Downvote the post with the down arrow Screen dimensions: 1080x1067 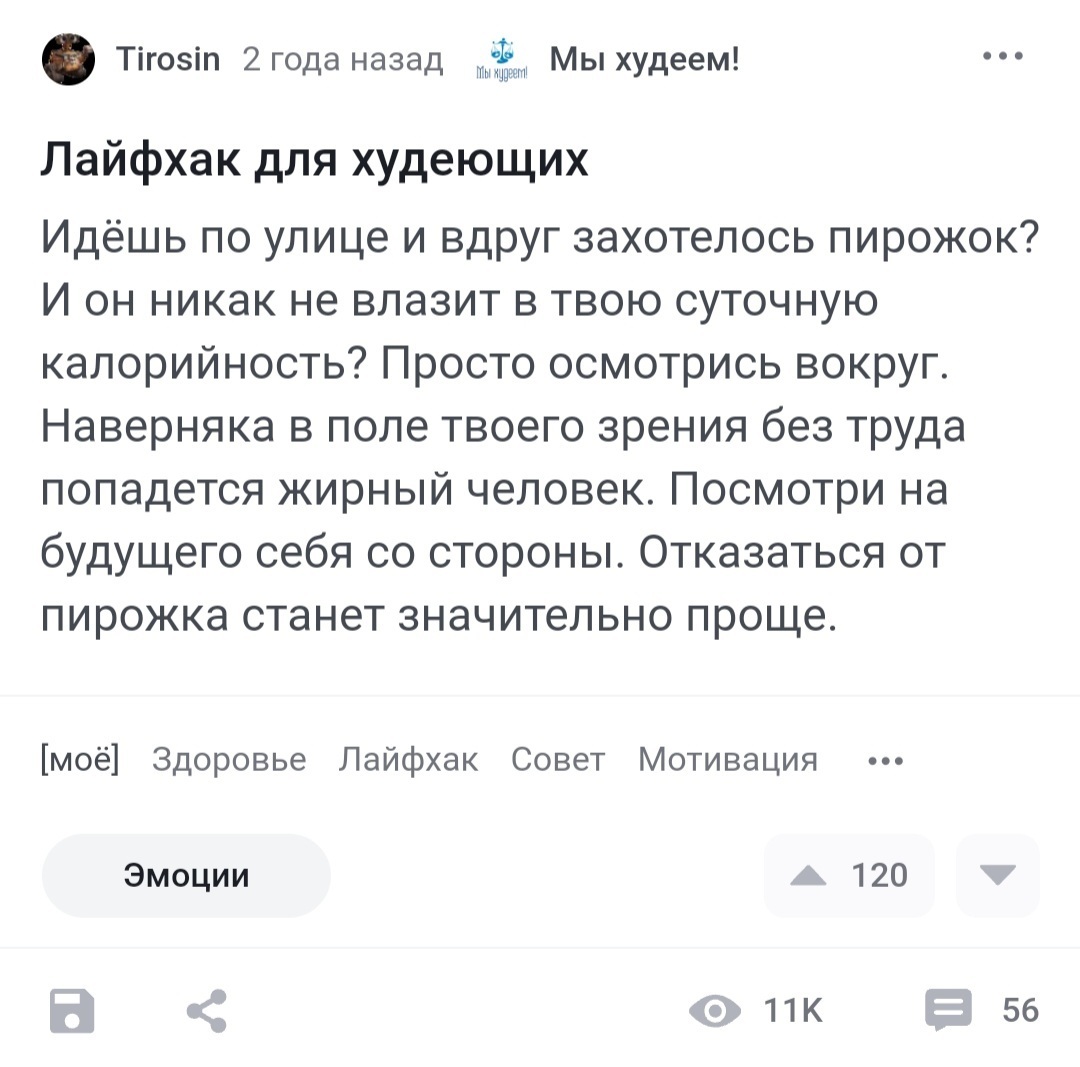pyautogui.click(x=997, y=876)
